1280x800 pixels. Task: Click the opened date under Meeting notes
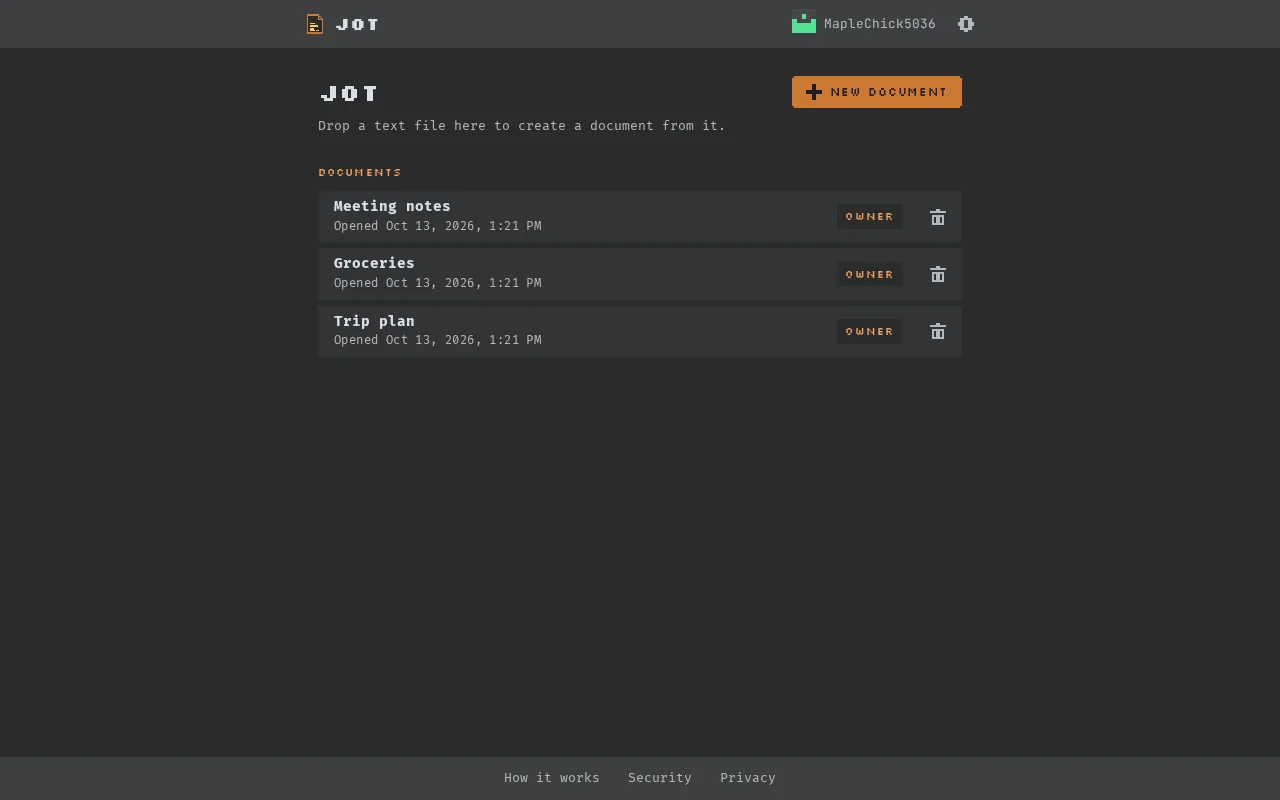(438, 226)
